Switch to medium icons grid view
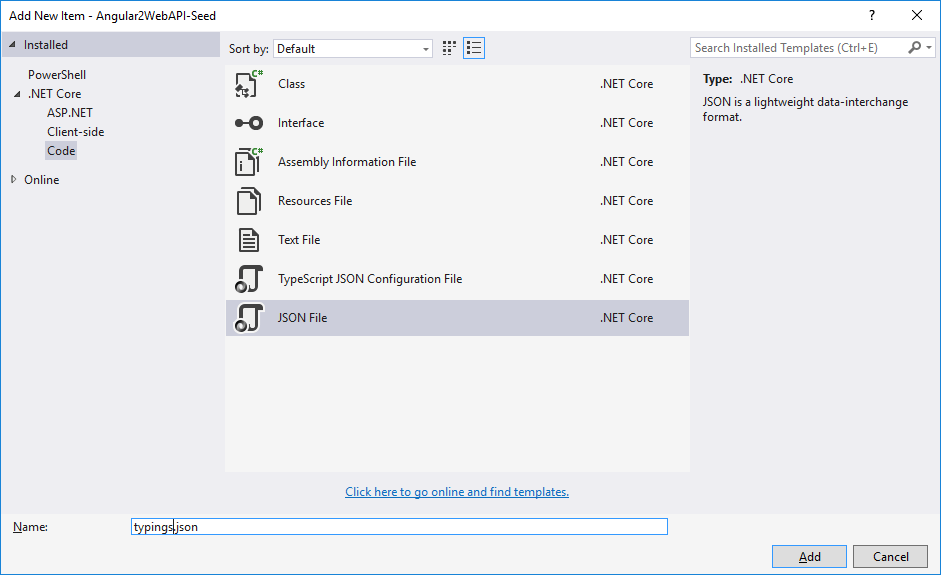This screenshot has width=941, height=575. (449, 48)
